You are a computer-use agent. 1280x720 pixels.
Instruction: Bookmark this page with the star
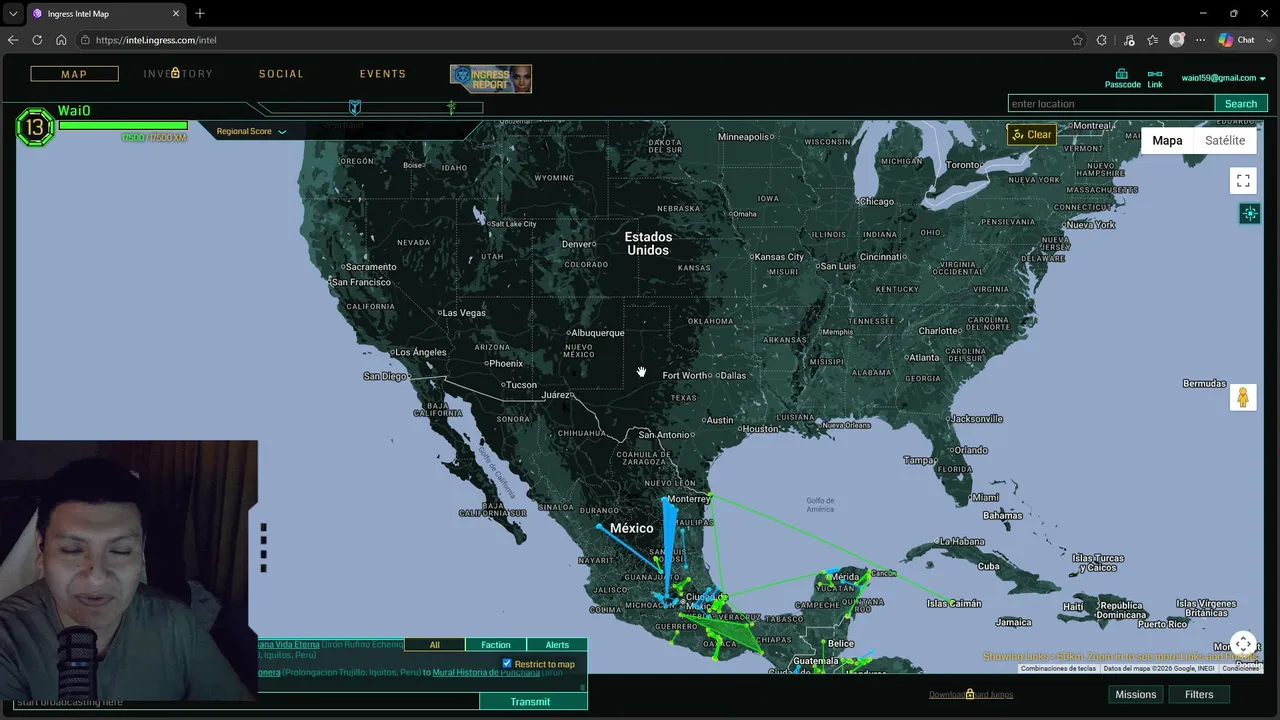[1077, 40]
